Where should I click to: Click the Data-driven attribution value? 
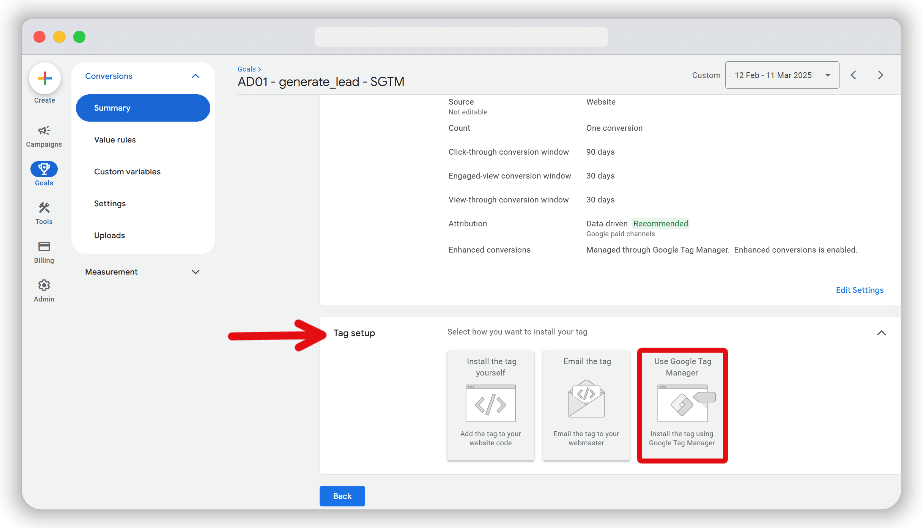tap(606, 223)
